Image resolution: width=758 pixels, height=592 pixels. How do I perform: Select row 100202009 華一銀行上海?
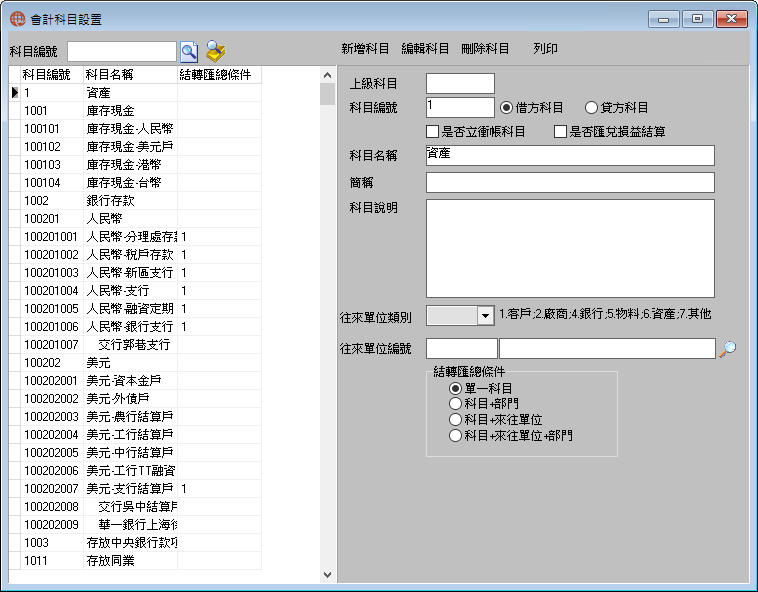click(135, 525)
